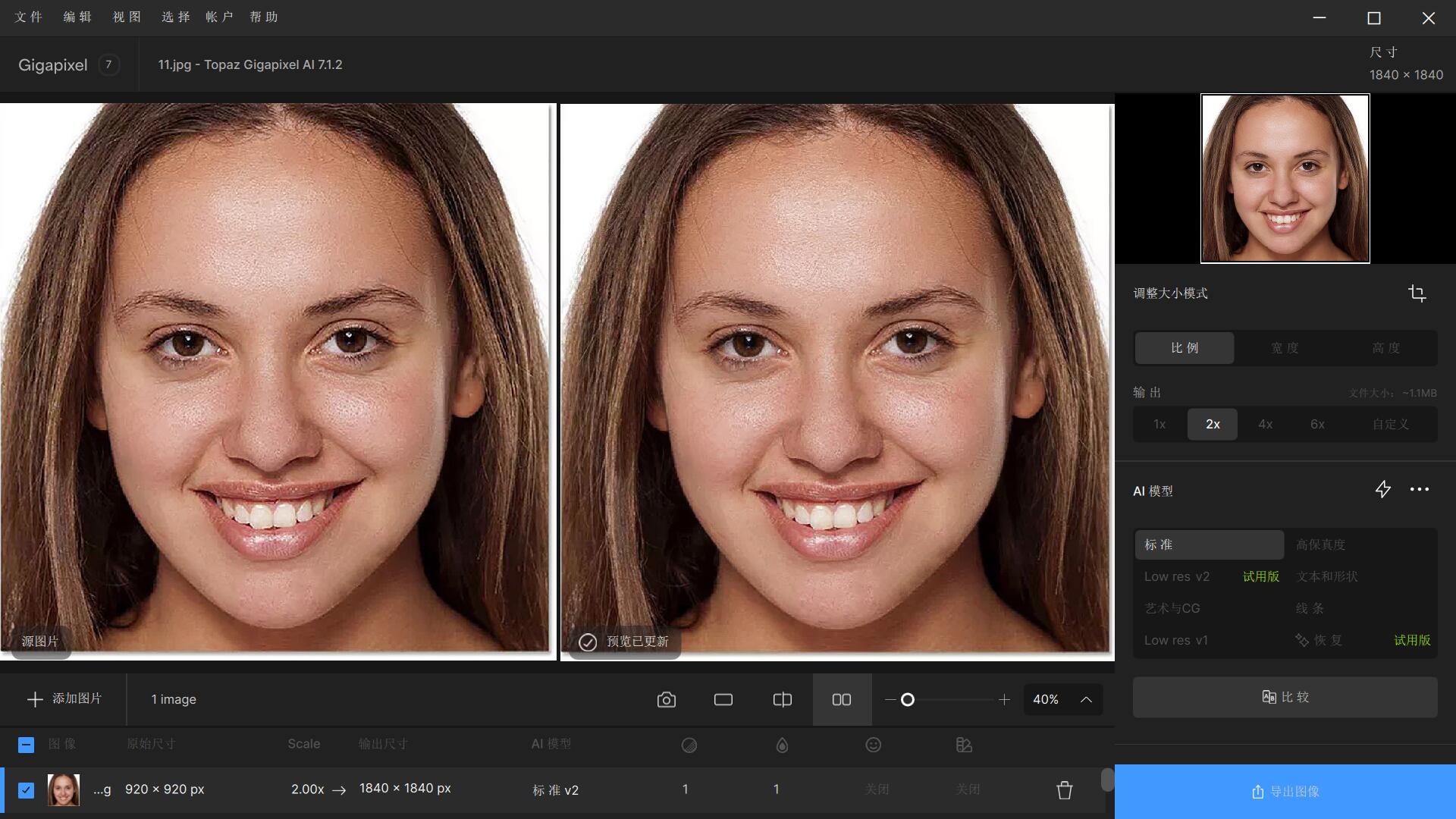Viewport: 1456px width, 819px height.
Task: Click the noise reduction column header icon
Action: [689, 745]
